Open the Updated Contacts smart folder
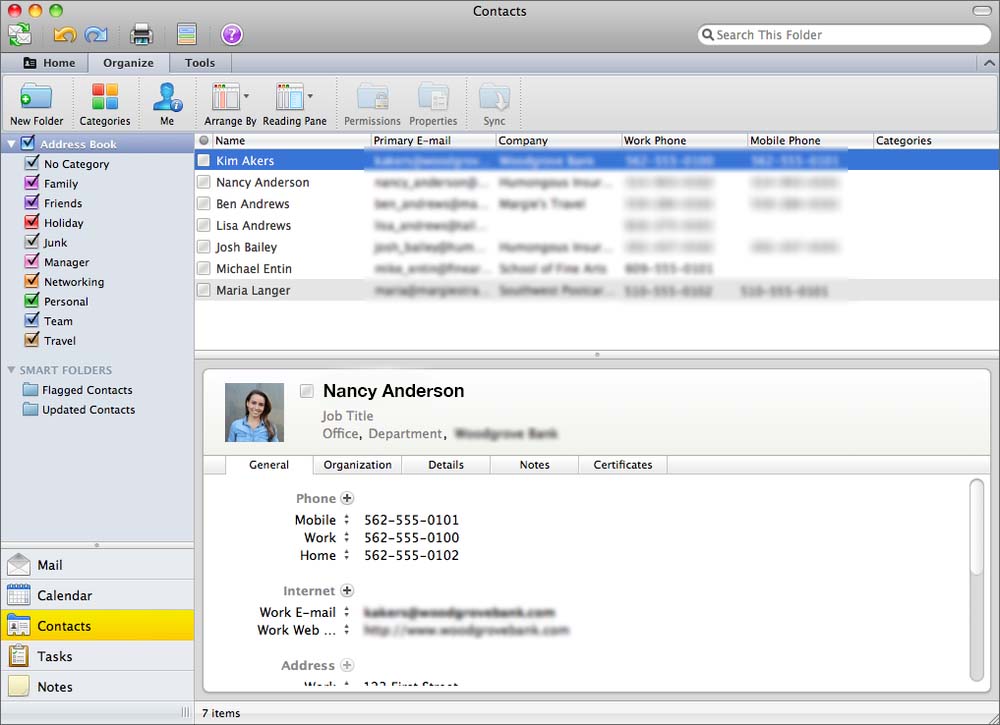Image resolution: width=1000 pixels, height=725 pixels. pos(79,409)
